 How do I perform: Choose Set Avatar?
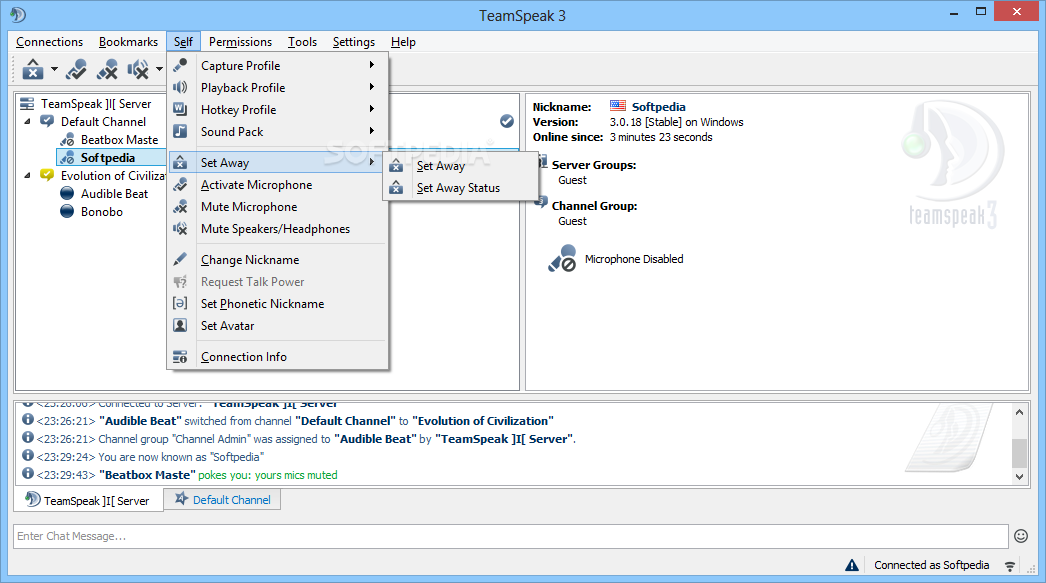(278, 326)
